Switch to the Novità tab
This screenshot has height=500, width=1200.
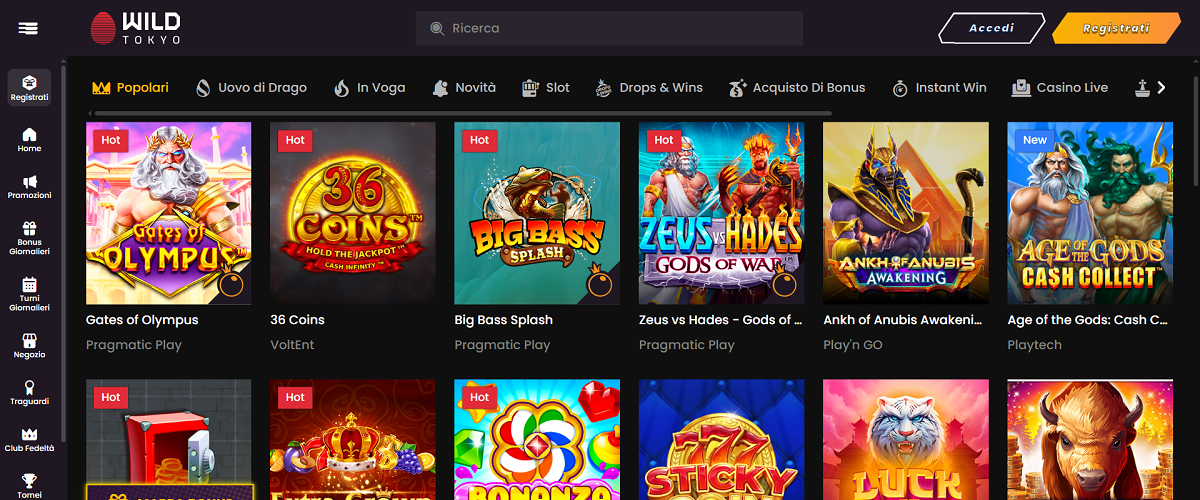(464, 88)
